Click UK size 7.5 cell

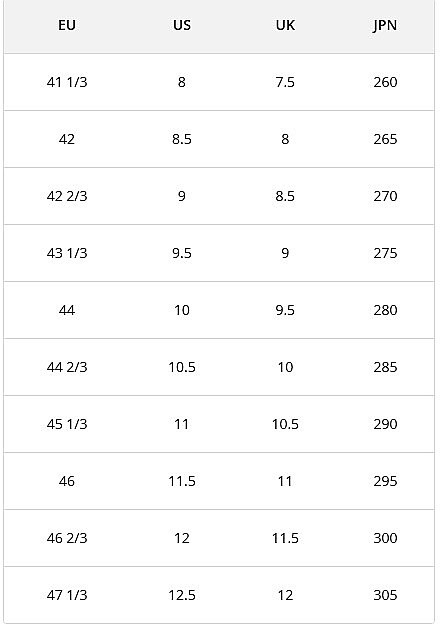(285, 82)
